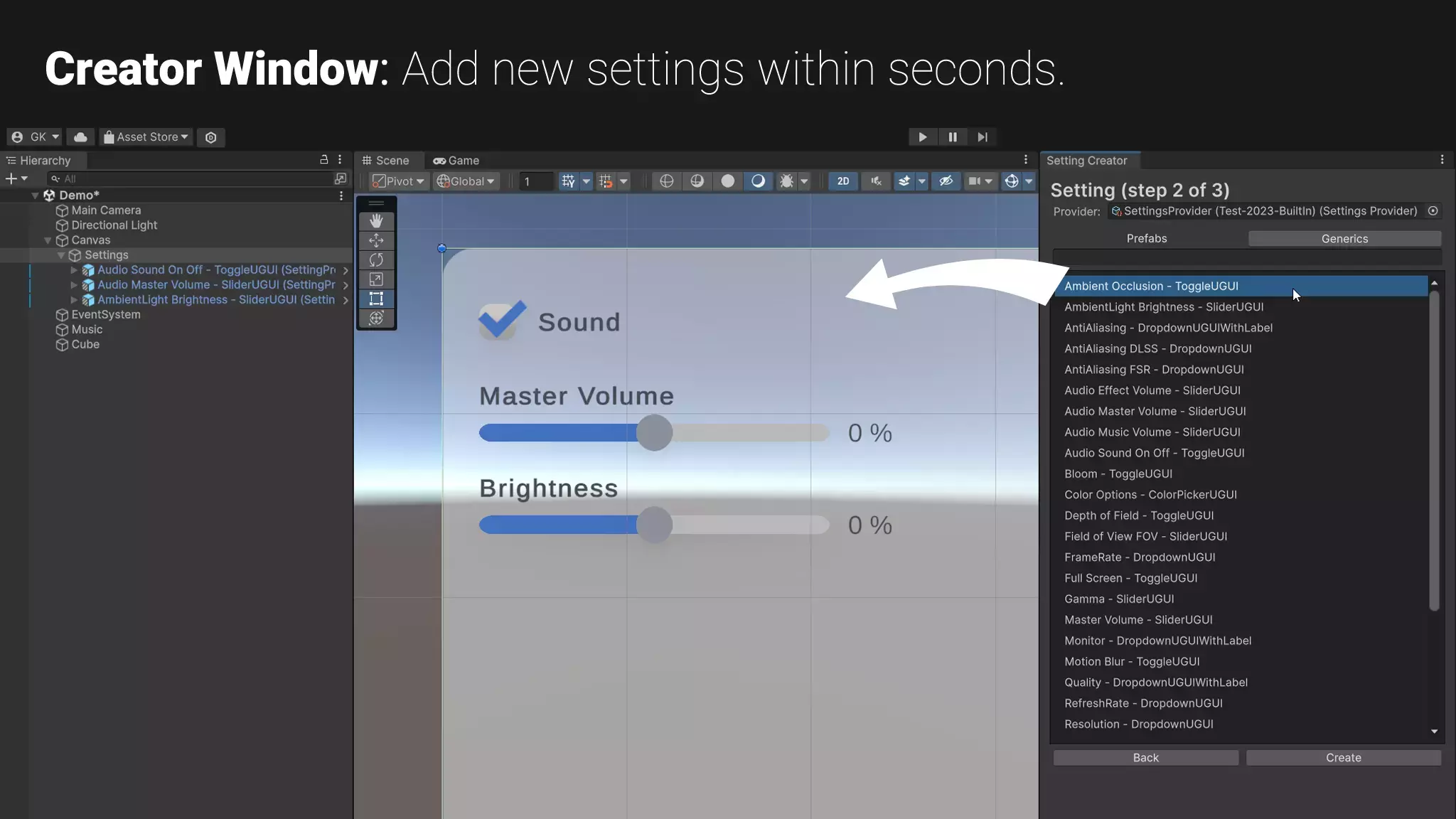Image resolution: width=1456 pixels, height=819 pixels.
Task: Open the Pivot dropdown
Action: (399, 181)
